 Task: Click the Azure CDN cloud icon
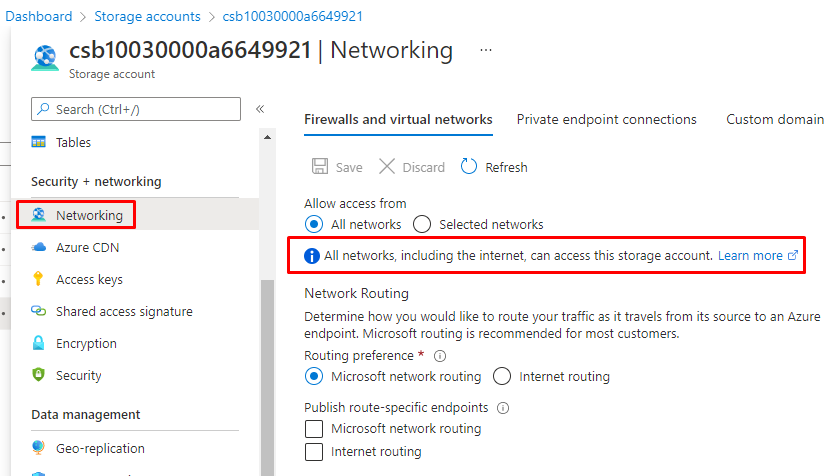point(39,247)
